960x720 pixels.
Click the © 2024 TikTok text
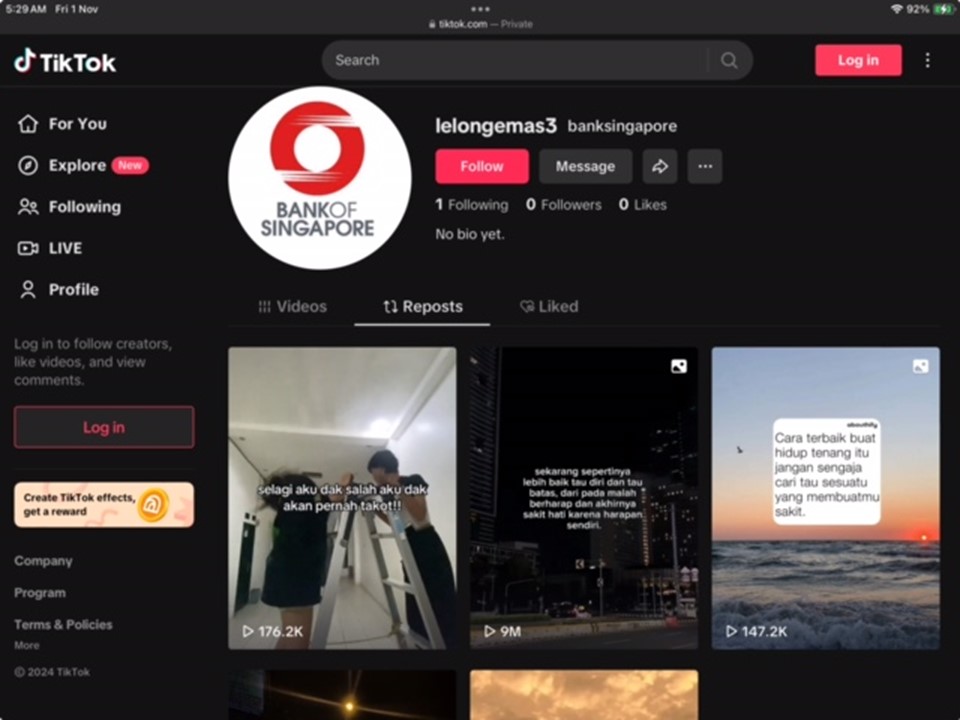click(x=52, y=672)
